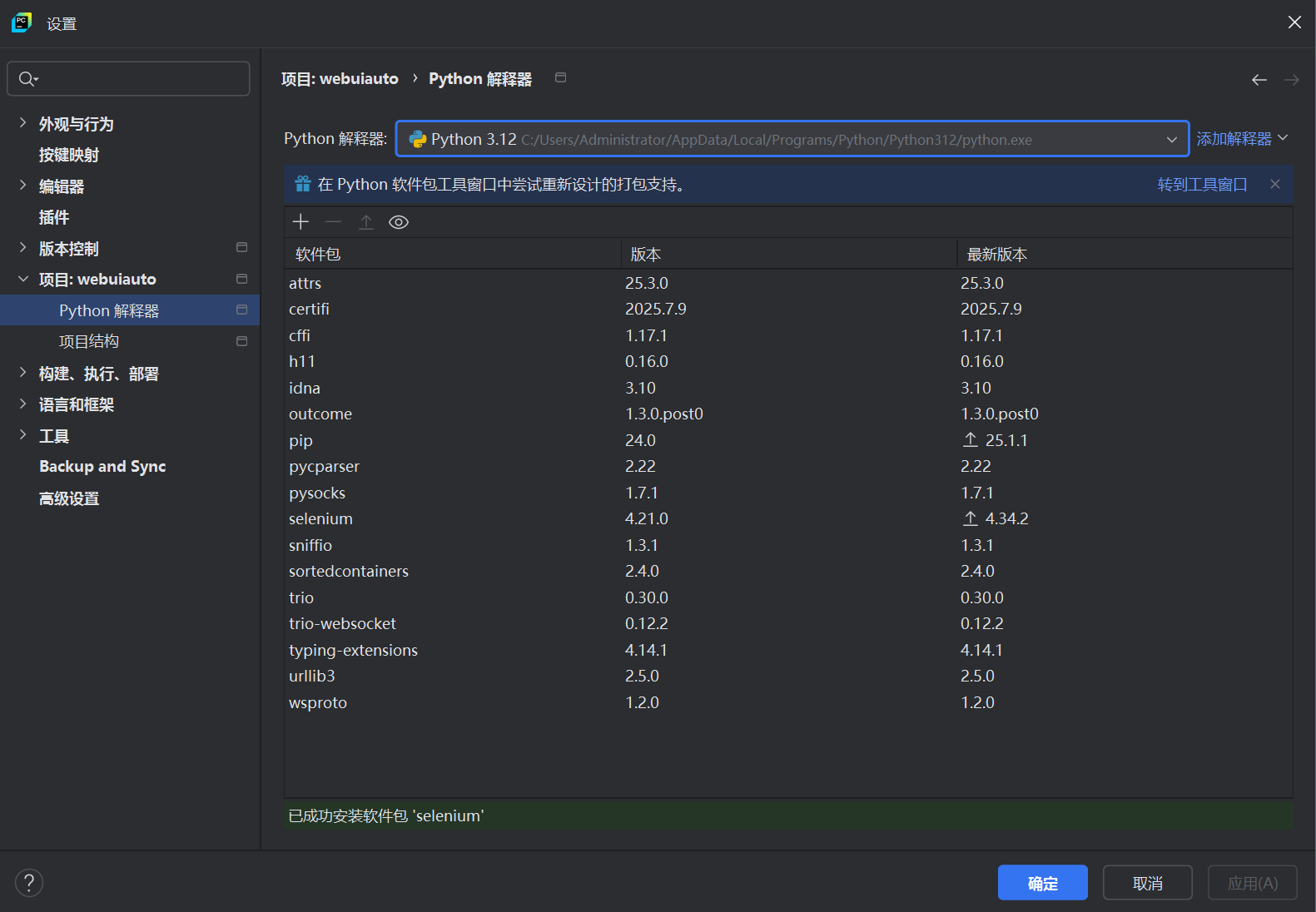Expand 外观与行为 section
This screenshot has width=1316, height=912.
pyautogui.click(x=22, y=123)
